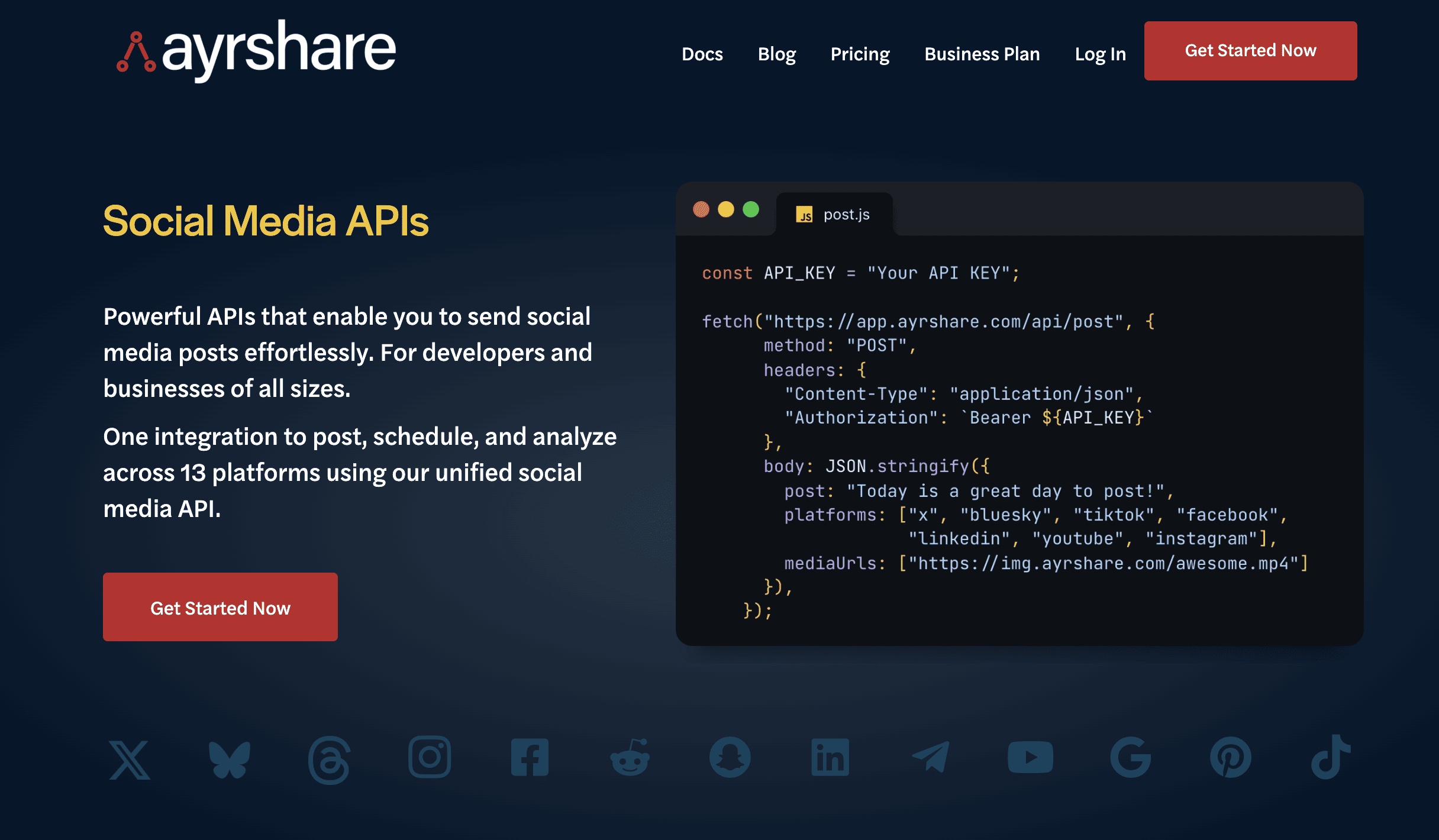Click the method: "POST" line
The image size is (1439, 840).
(840, 345)
